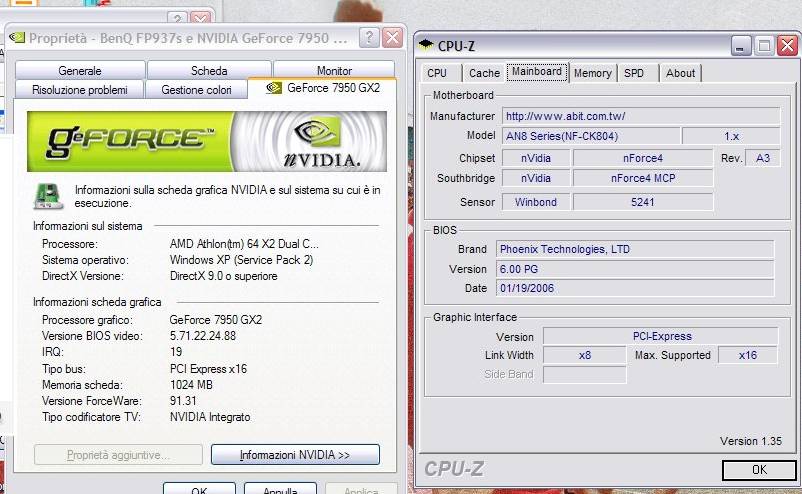Image resolution: width=802 pixels, height=494 pixels.
Task: Select the Risoluzione problemi tab
Action: coord(80,89)
